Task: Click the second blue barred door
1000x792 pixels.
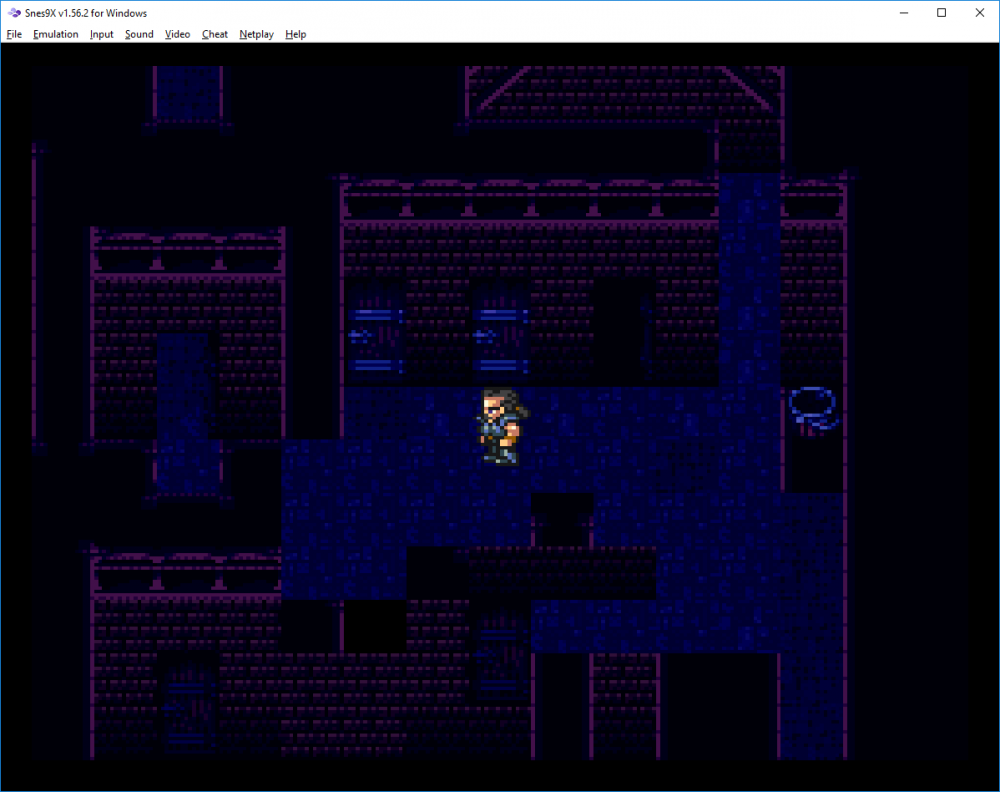Action: 501,335
